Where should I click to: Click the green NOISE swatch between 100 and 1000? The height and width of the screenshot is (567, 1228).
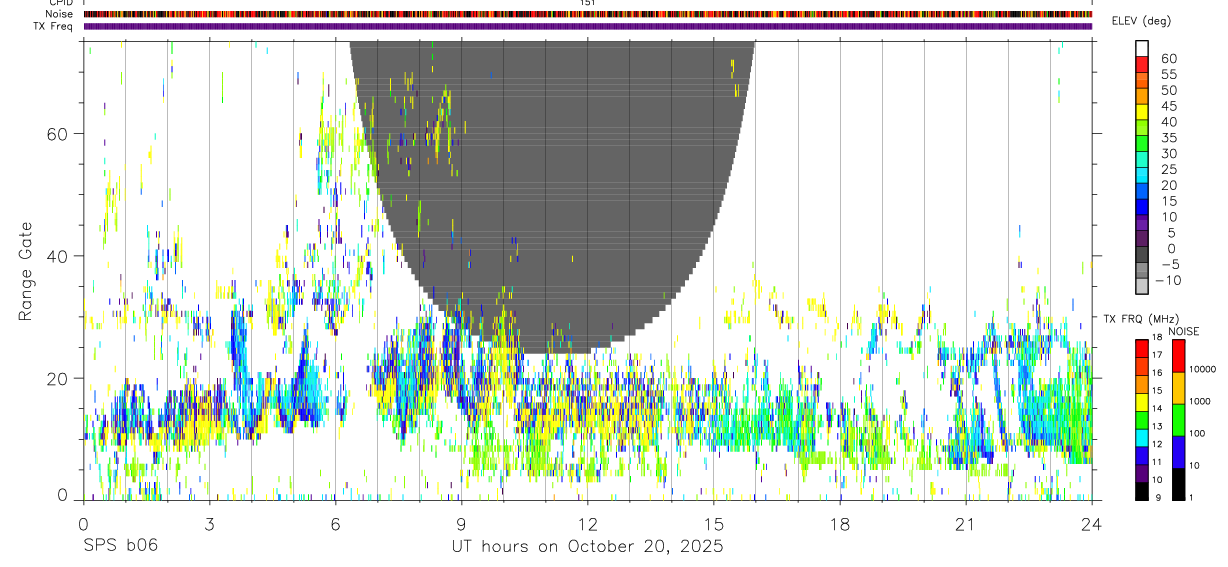click(x=1178, y=420)
